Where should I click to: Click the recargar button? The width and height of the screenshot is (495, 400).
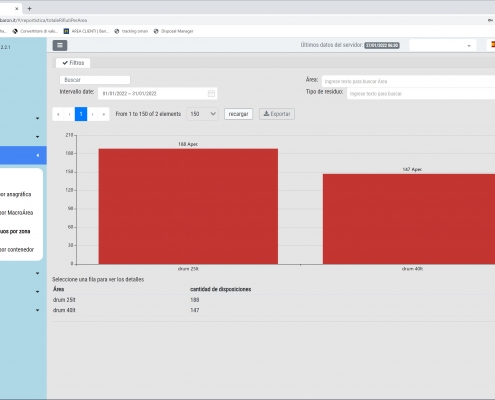point(238,114)
